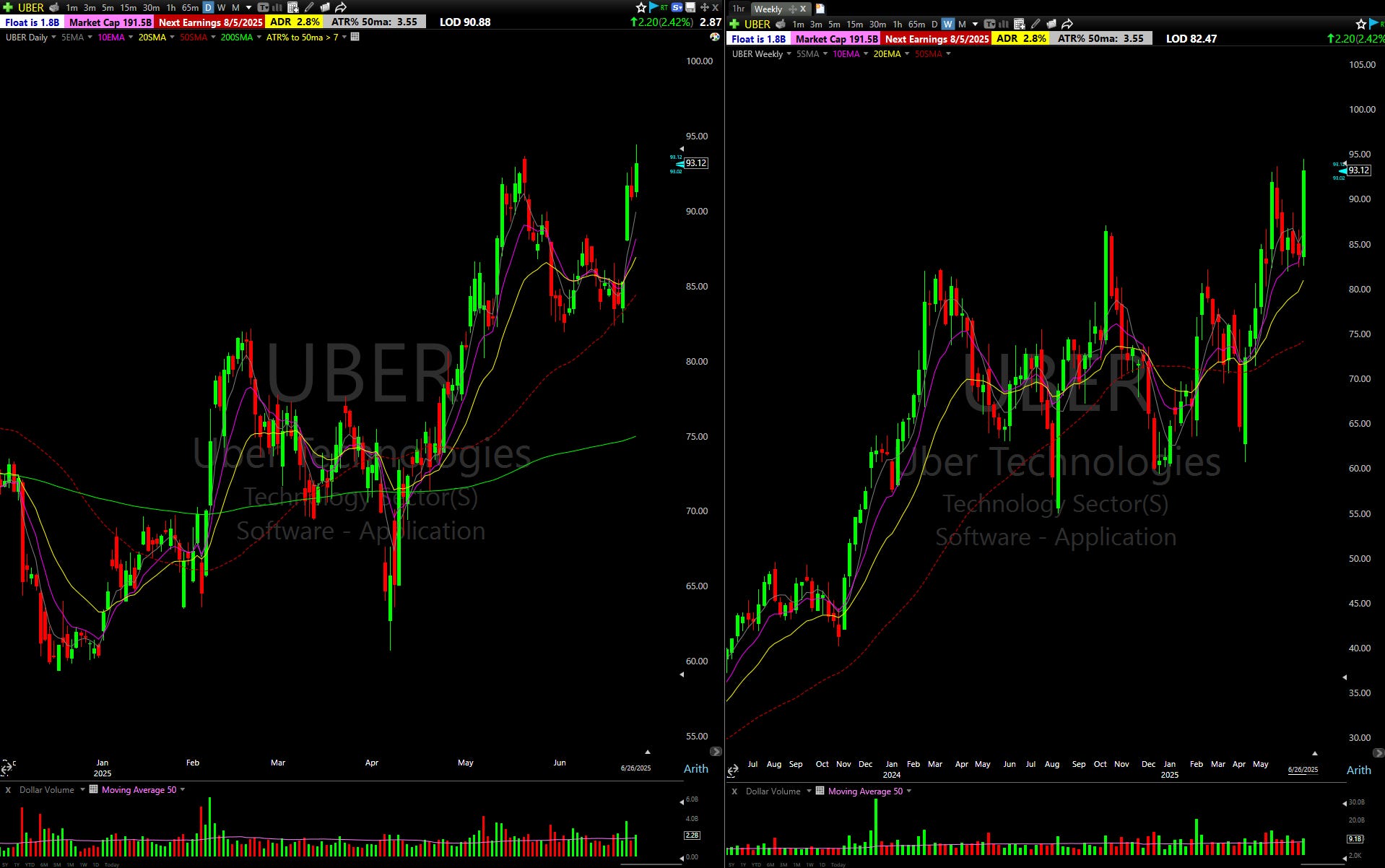Switch the weekly chart to the D timeframe

934,24
